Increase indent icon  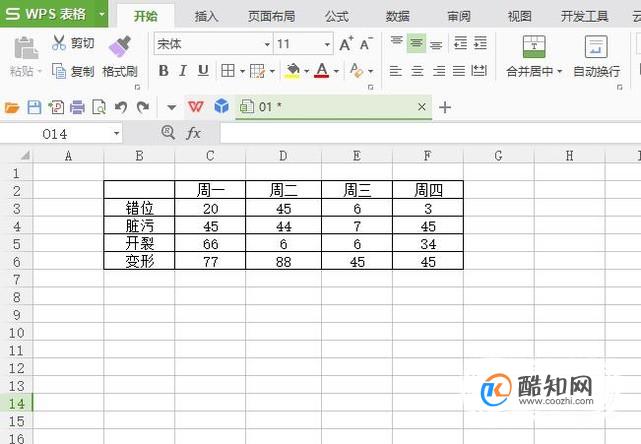tap(480, 43)
